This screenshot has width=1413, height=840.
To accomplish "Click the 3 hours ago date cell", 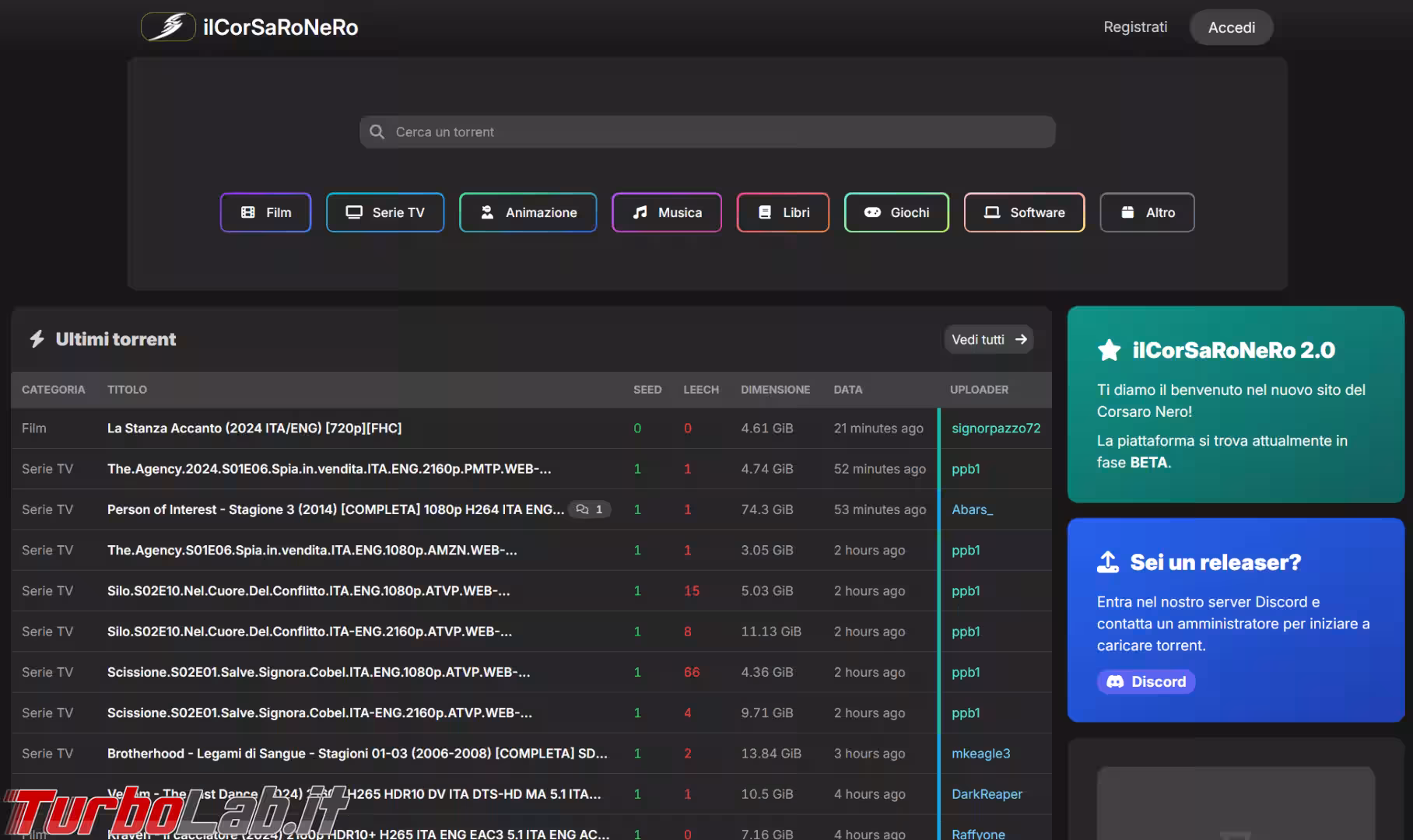I will point(869,754).
